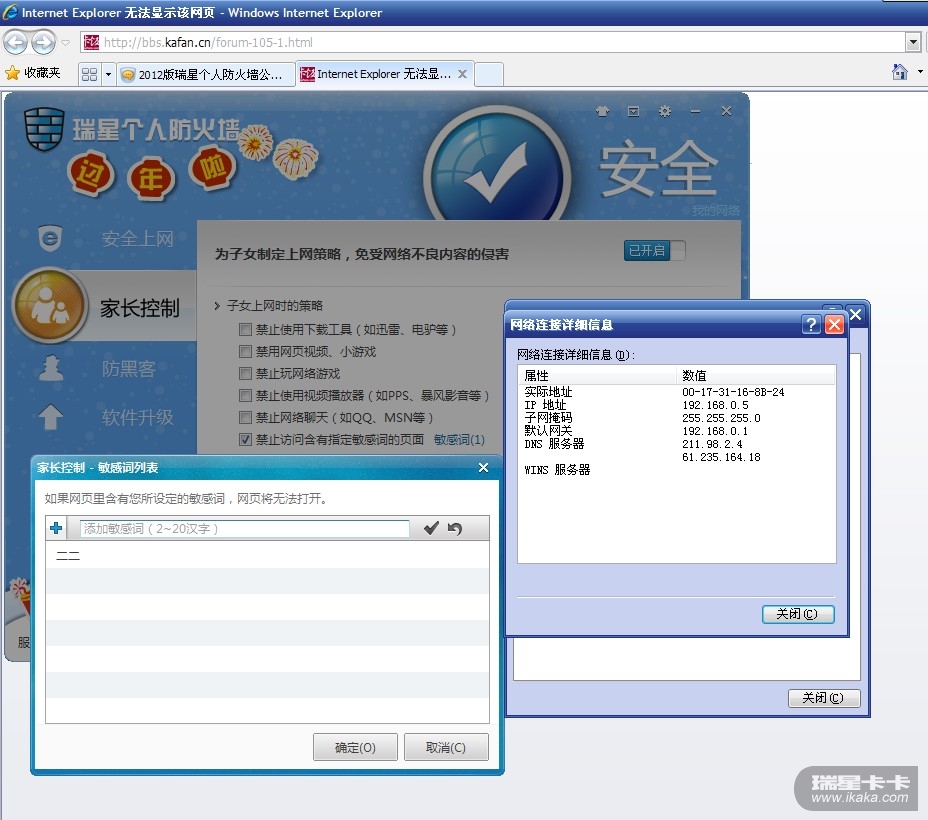Click the Rising firewall shield logo

[x=44, y=128]
